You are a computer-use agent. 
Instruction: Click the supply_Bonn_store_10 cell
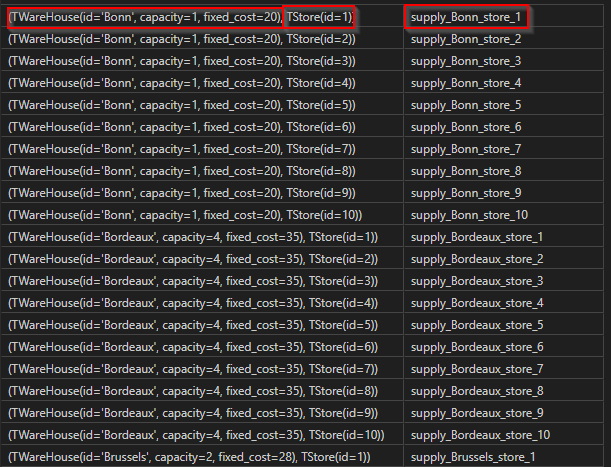(503, 215)
